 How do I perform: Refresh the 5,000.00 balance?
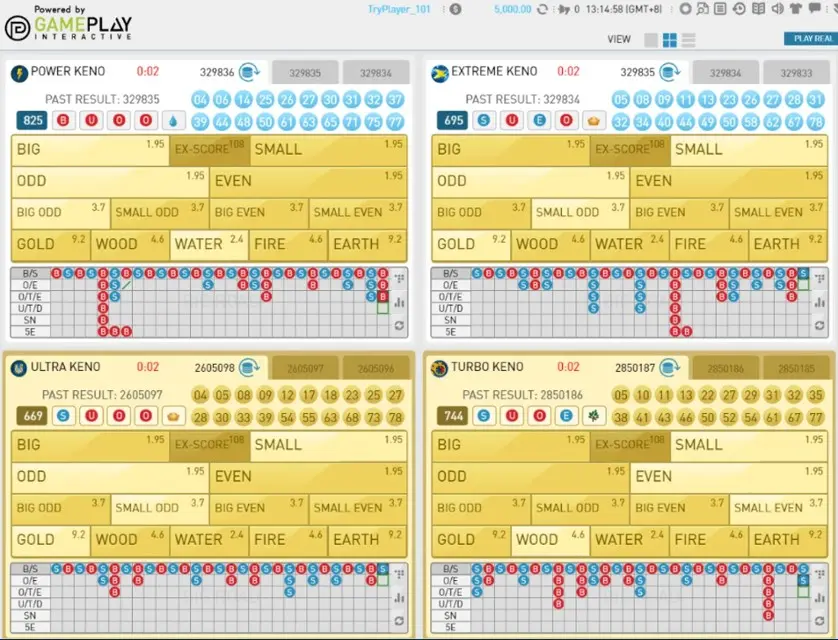(x=542, y=9)
